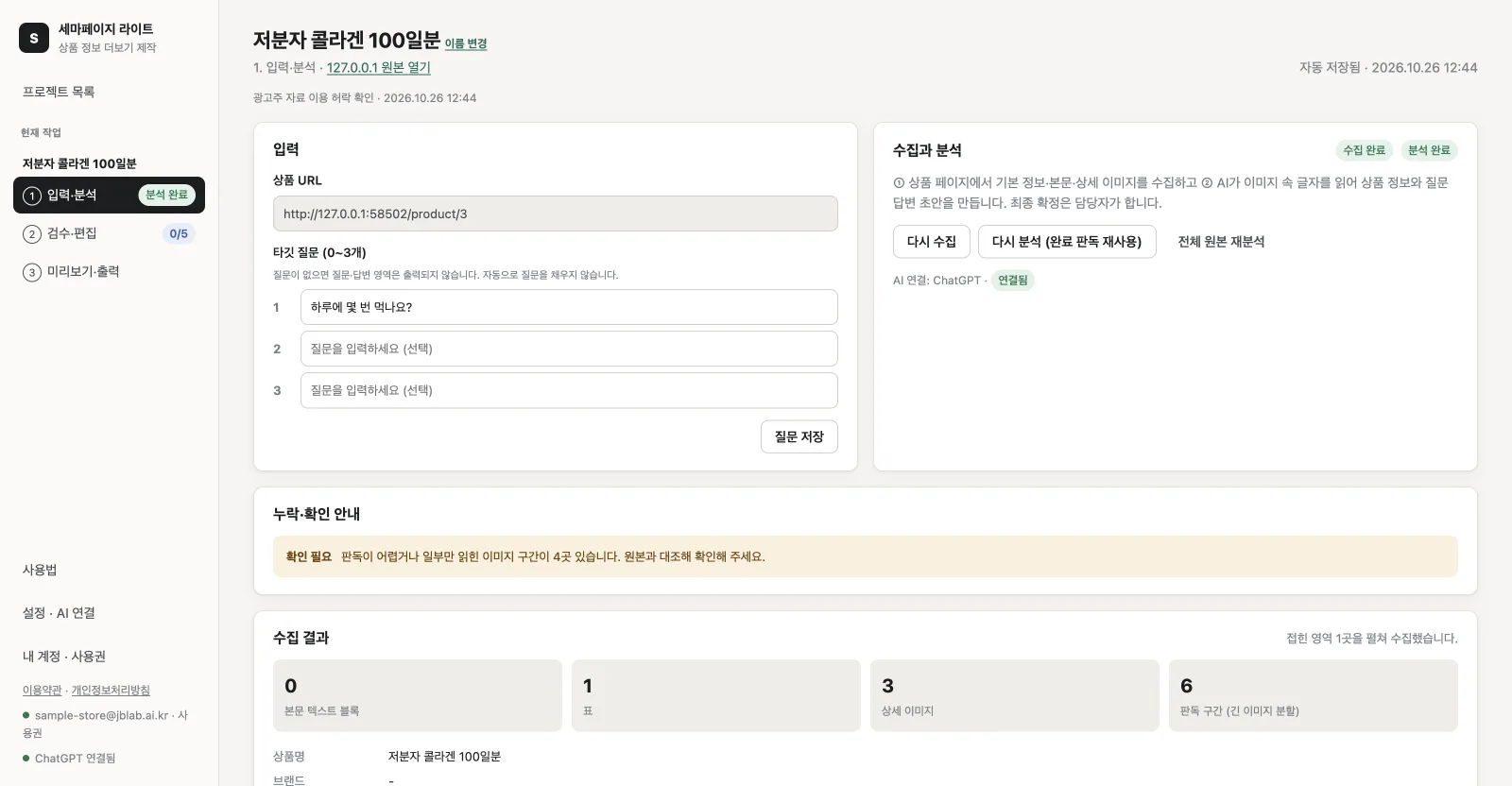Click 상품명 value 저분자 콜라겐 100일분
The image size is (1512, 786).
[444, 757]
